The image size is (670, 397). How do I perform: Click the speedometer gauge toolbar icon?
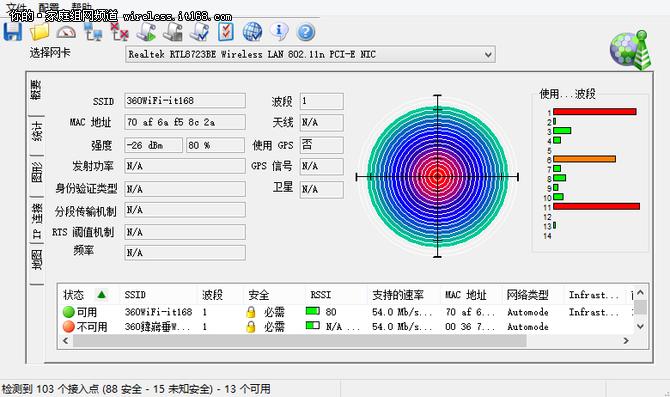point(66,32)
